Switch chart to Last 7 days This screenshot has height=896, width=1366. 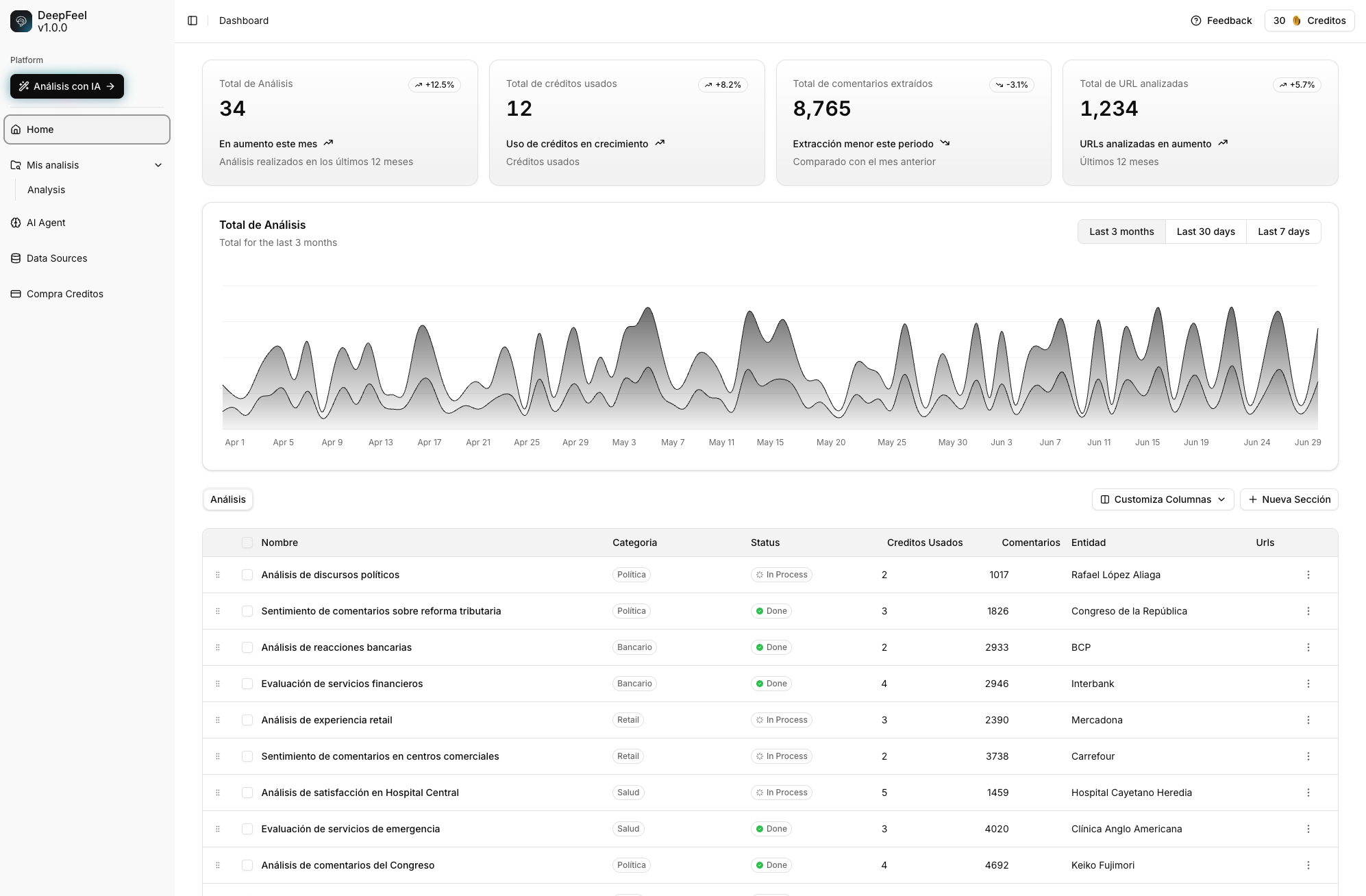click(1283, 232)
